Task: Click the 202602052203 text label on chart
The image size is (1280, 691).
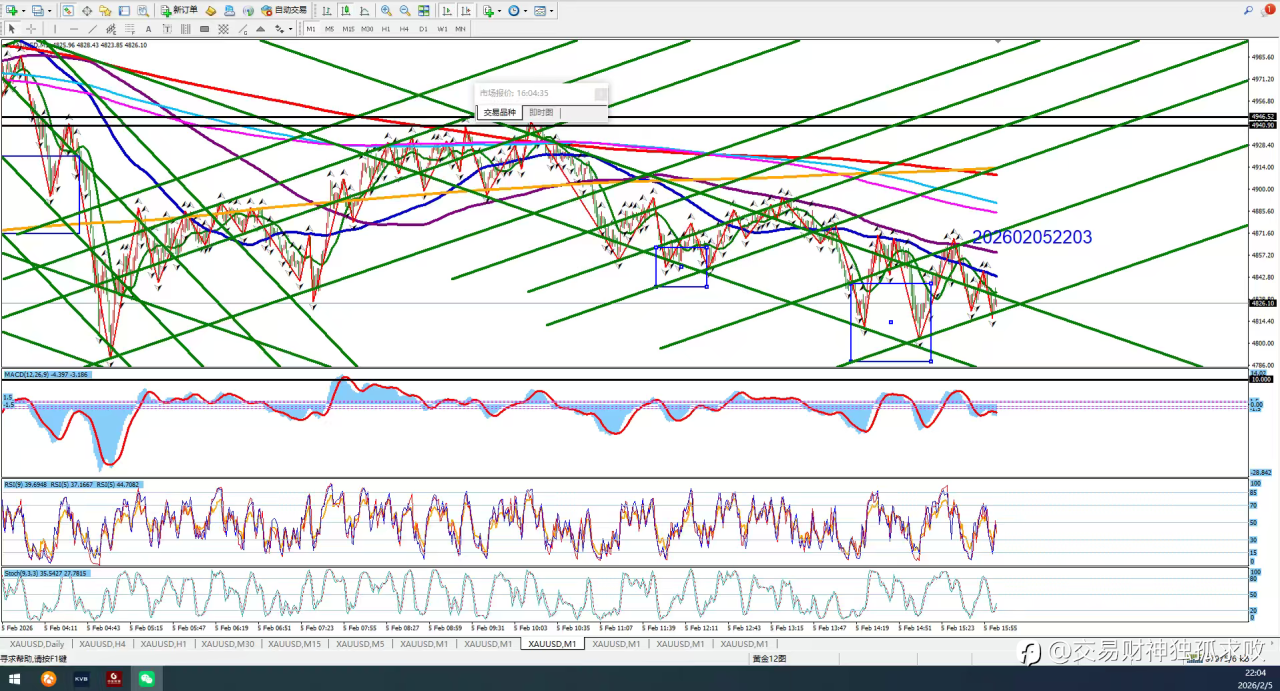Action: (x=1032, y=238)
